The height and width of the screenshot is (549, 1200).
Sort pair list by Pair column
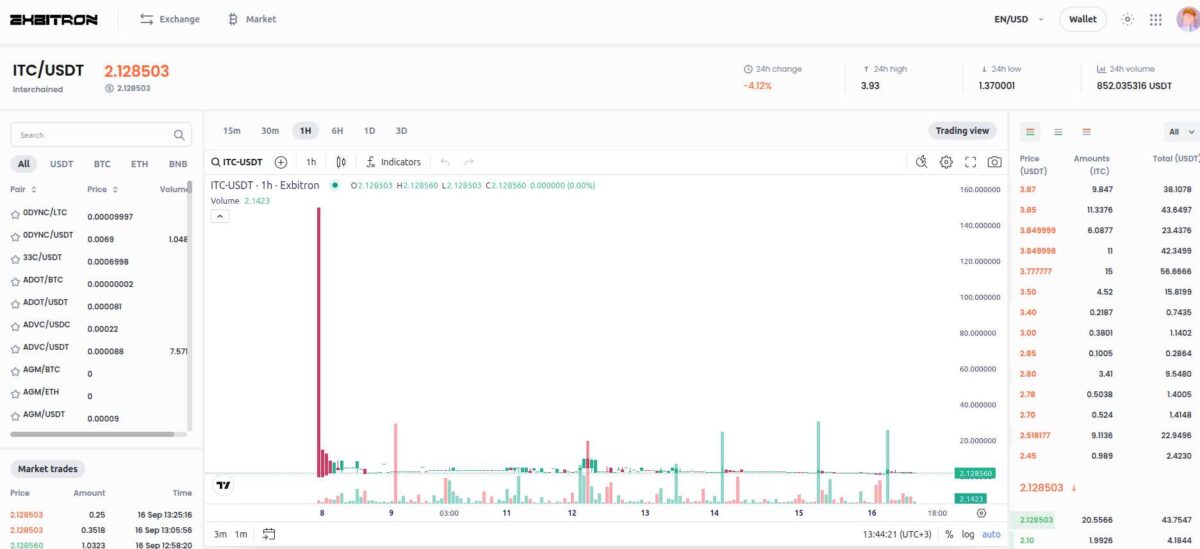tap(24, 189)
